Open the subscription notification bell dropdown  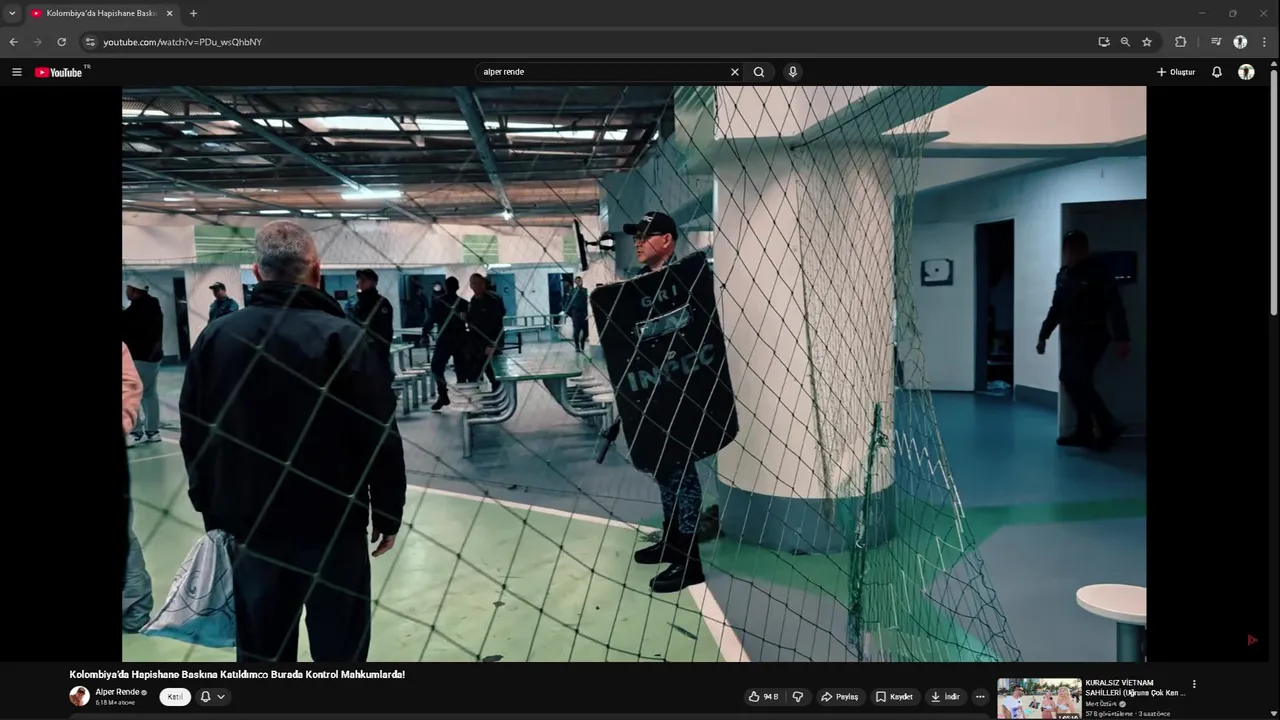[x=213, y=697]
